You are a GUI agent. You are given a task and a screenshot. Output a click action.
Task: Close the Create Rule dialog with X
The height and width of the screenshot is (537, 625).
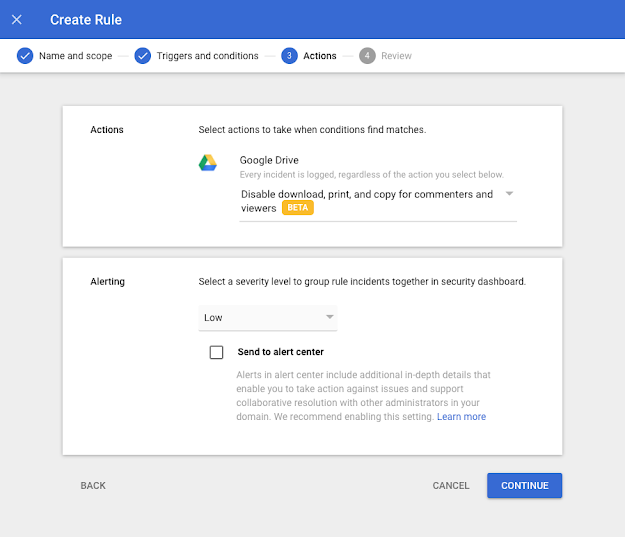click(17, 20)
